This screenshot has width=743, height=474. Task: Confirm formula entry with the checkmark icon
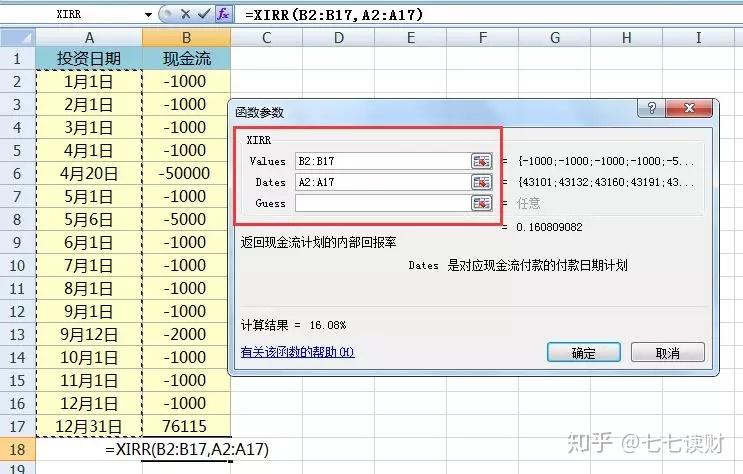coord(204,14)
